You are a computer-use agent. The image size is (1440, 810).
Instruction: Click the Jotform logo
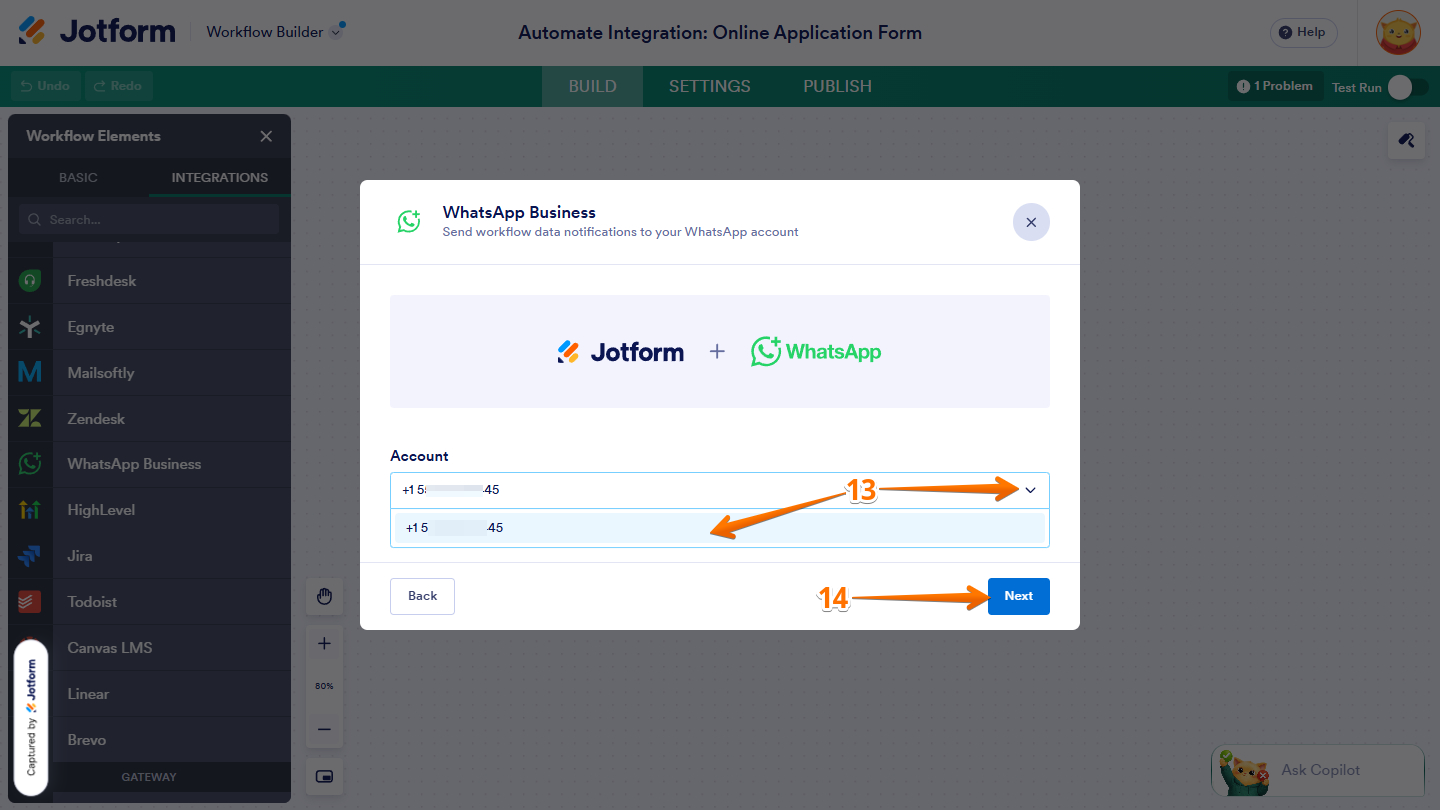click(x=97, y=31)
